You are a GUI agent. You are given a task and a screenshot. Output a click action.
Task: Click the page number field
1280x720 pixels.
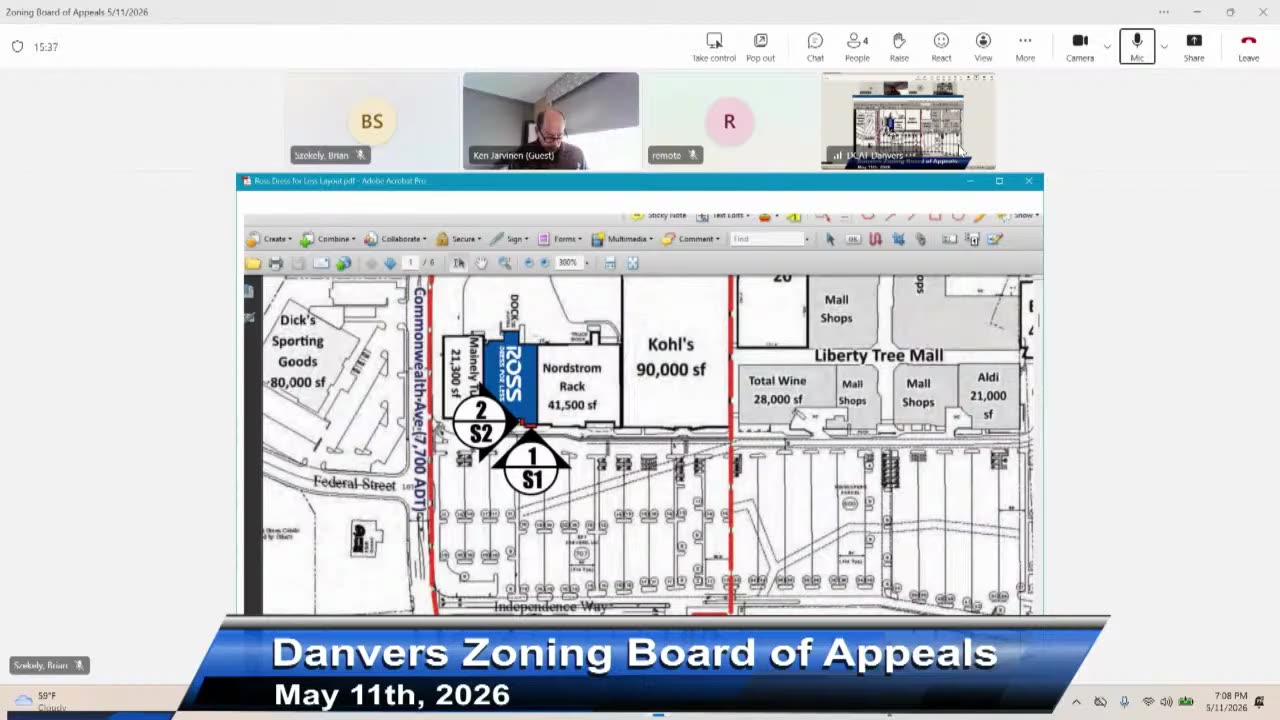coord(410,263)
